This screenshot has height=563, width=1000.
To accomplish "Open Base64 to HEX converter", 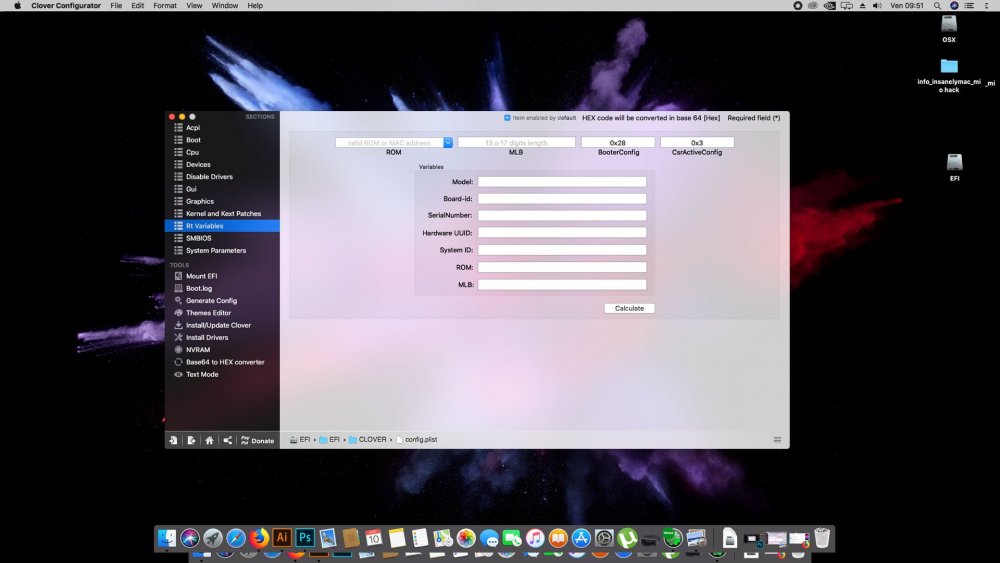I will (x=221, y=362).
